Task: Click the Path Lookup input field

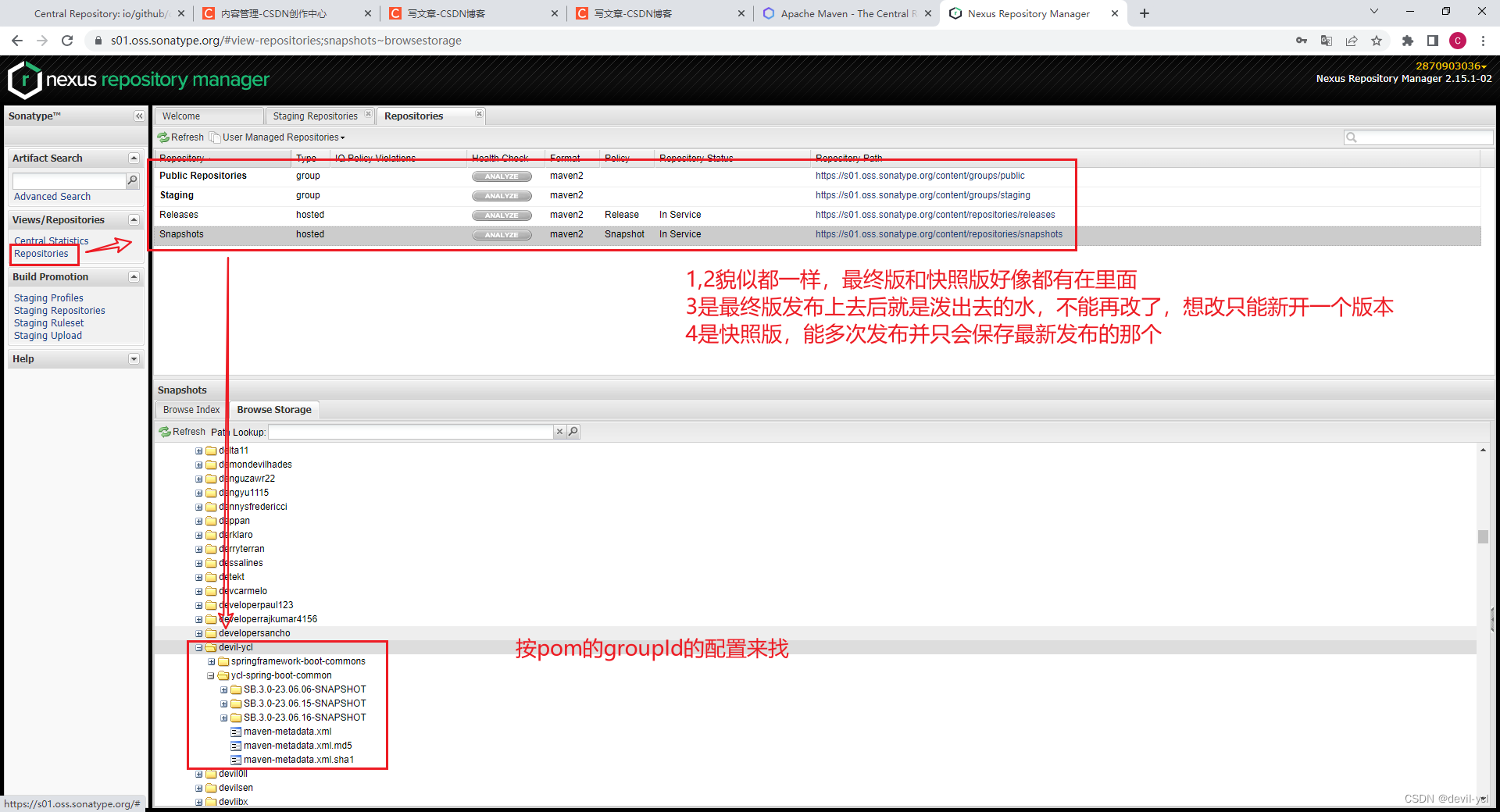Action: (411, 432)
